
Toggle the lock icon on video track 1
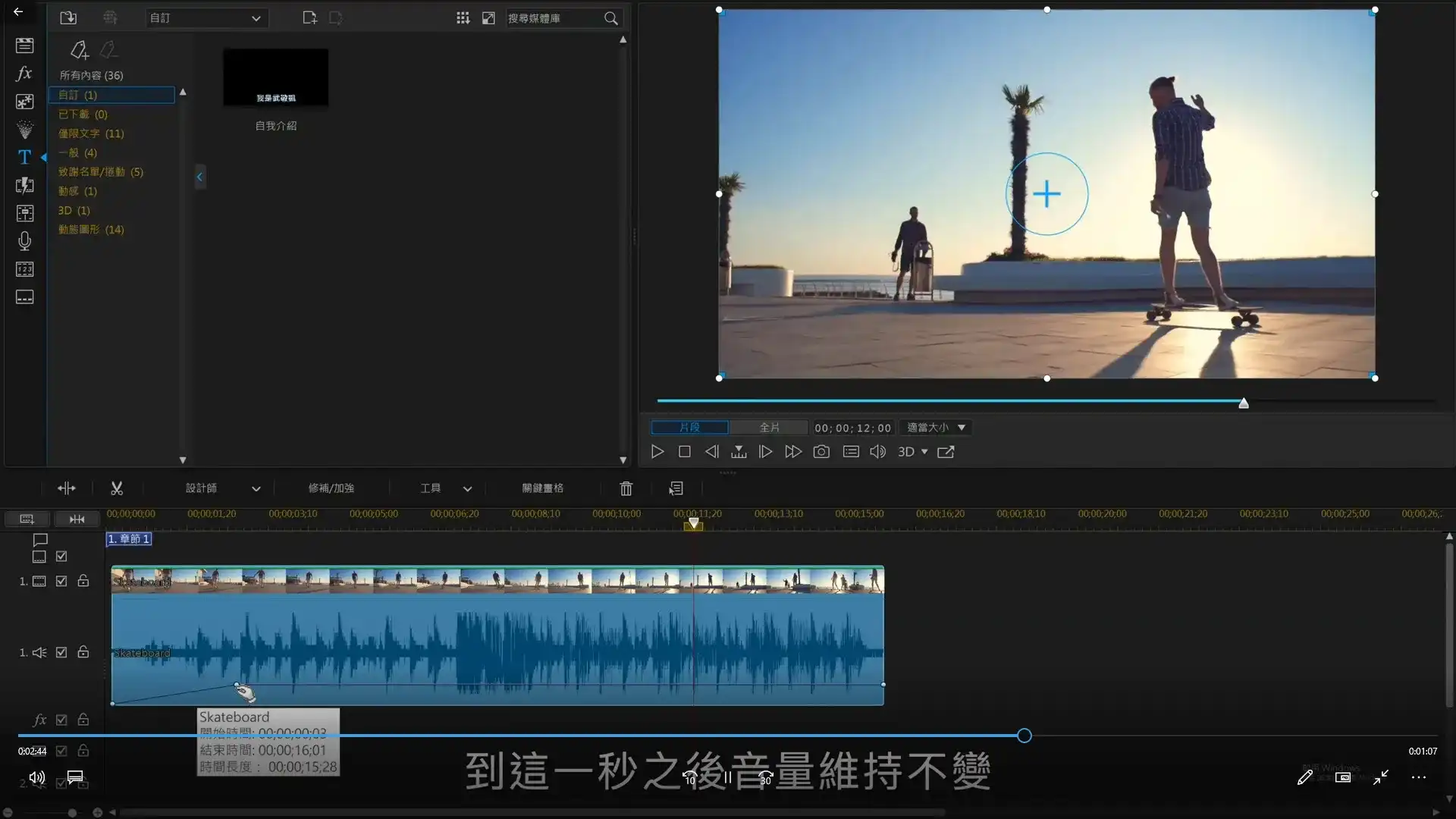83,581
